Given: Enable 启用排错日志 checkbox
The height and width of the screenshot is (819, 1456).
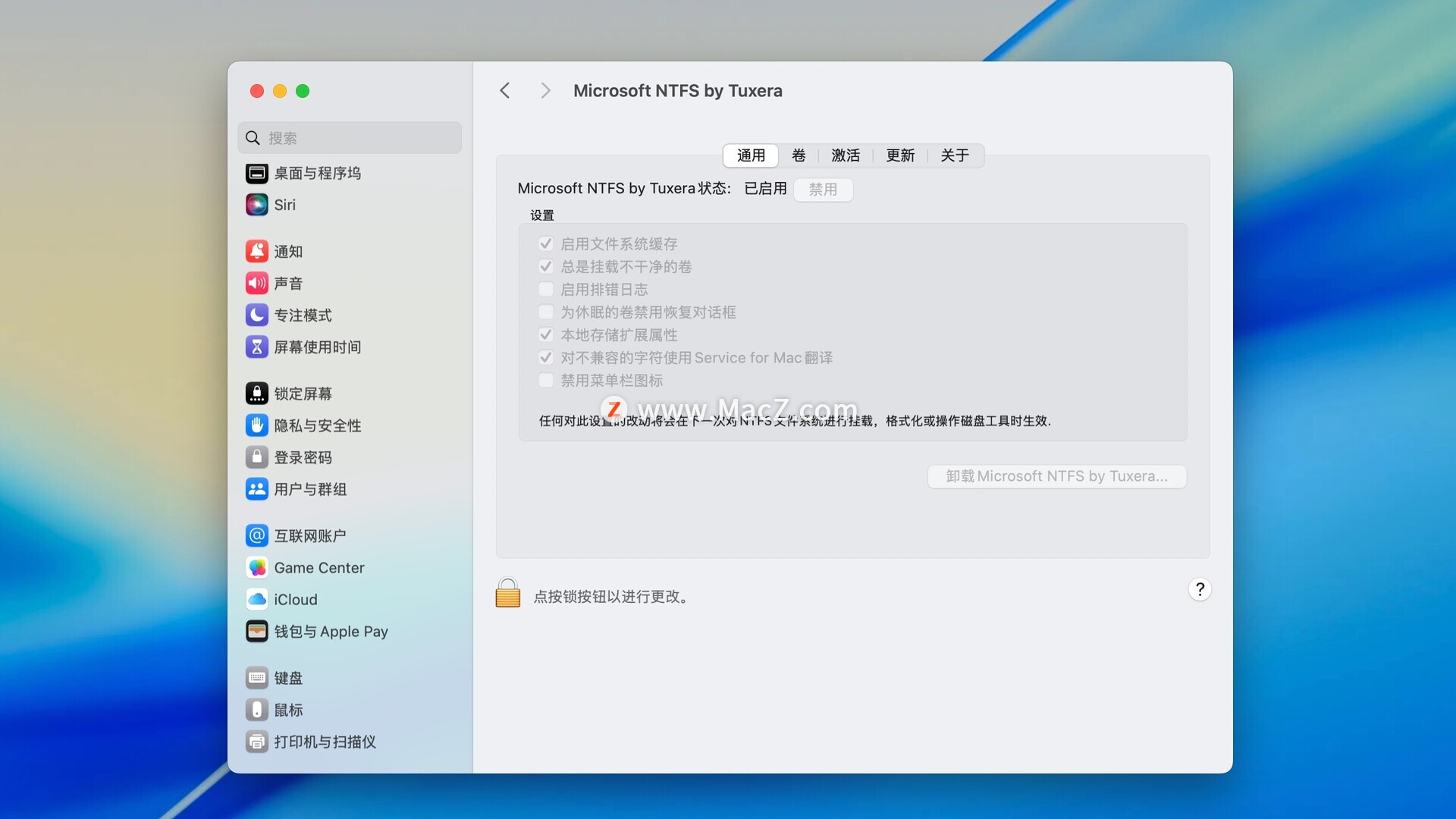Looking at the screenshot, I should 545,289.
